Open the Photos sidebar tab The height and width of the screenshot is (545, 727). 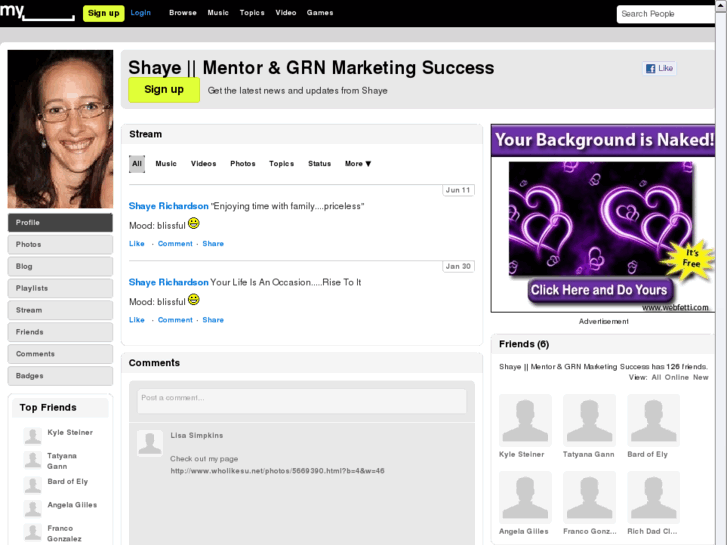[60, 245]
